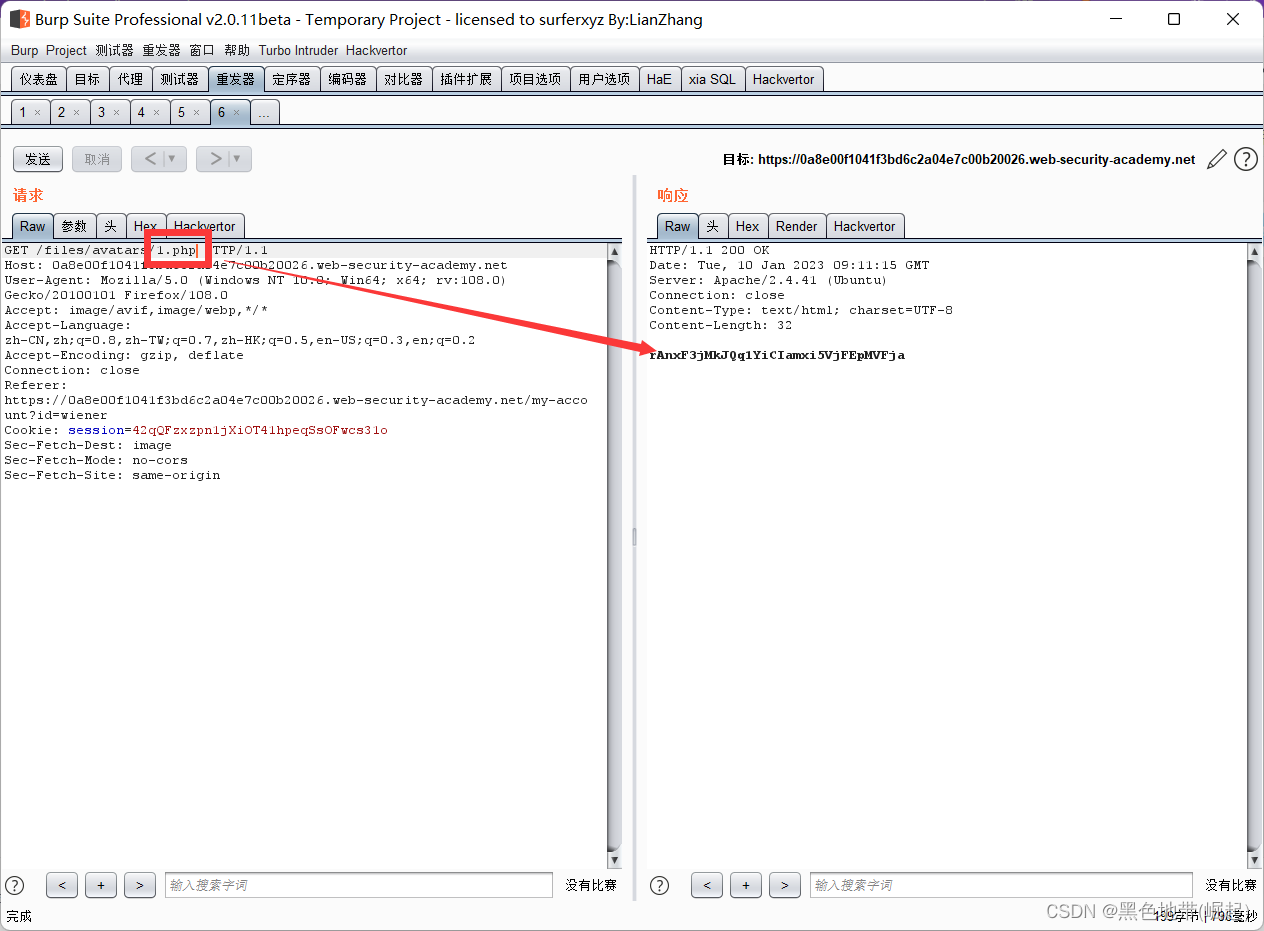Screen dimensions: 1264x931
Task: Select the request Raw tab
Action: pyautogui.click(x=33, y=226)
